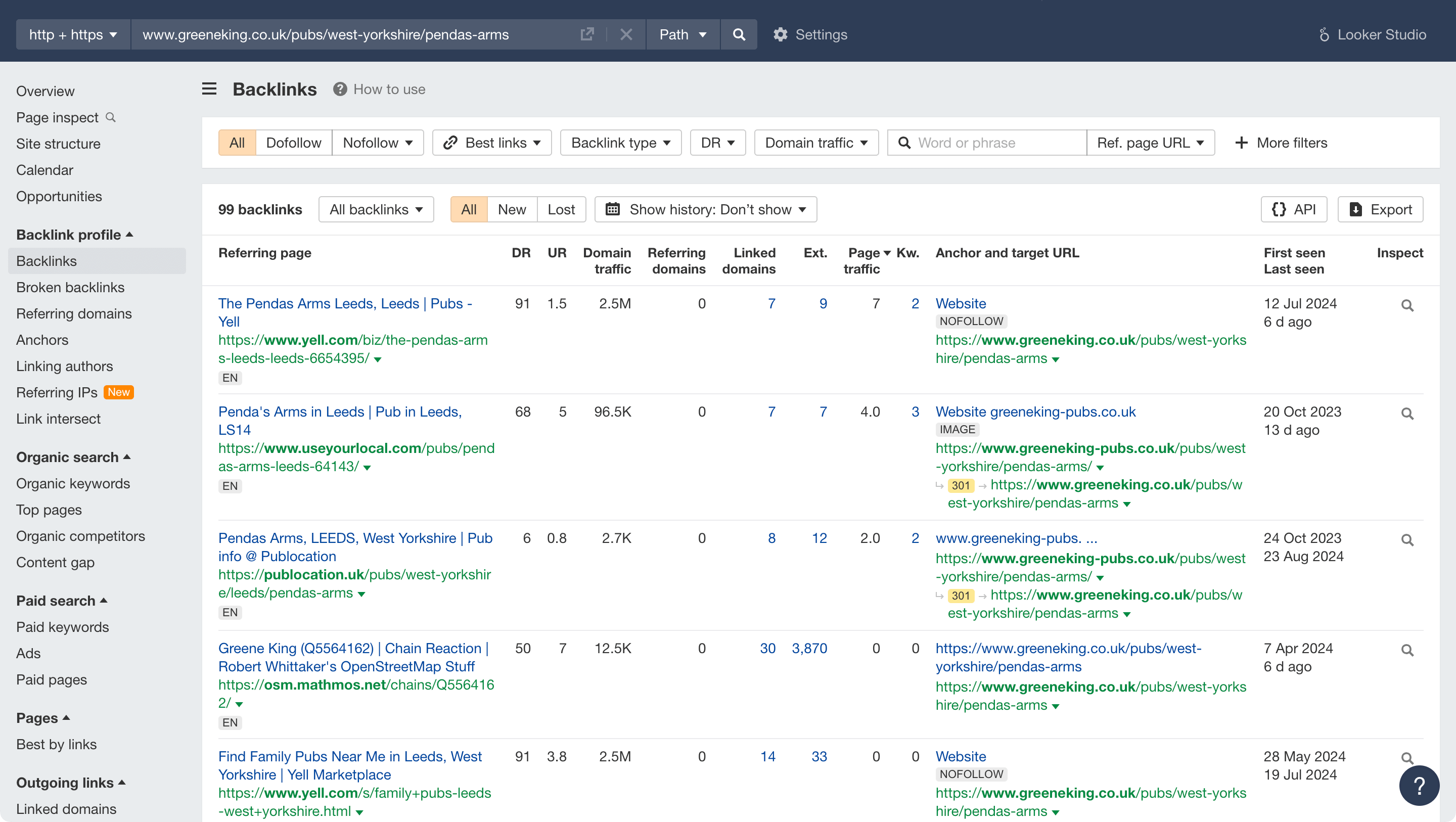
Task: Go to Overview in sidebar
Action: tap(45, 91)
